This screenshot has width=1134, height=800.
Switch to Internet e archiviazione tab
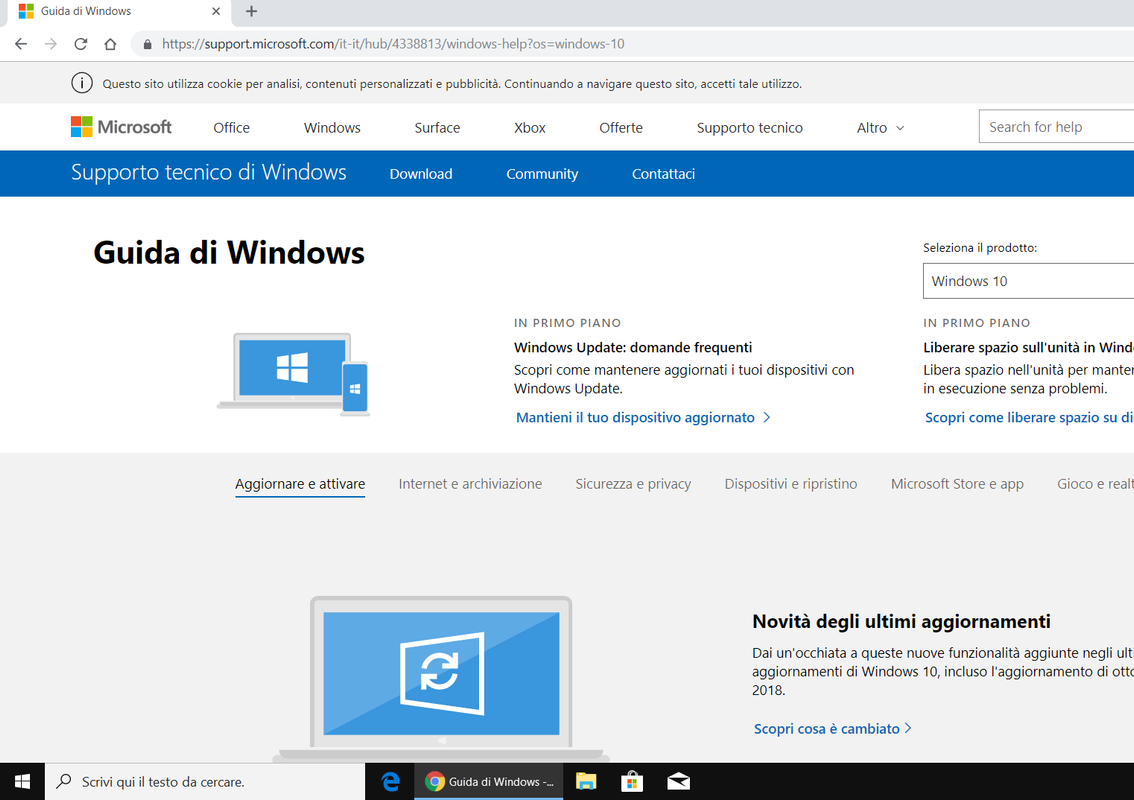(x=470, y=484)
